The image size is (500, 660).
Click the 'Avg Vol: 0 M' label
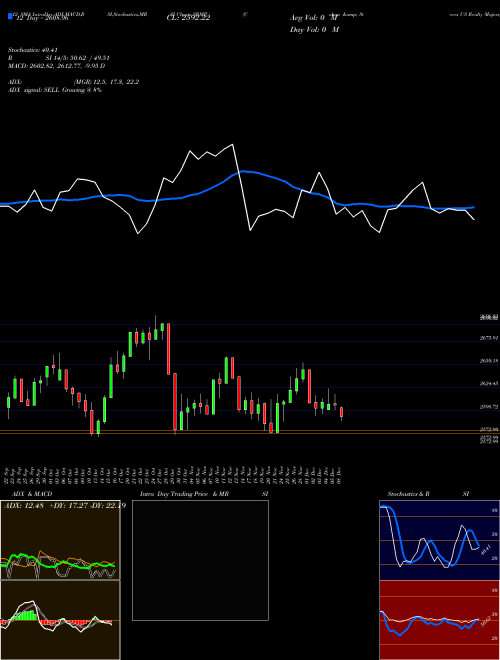[x=314, y=18]
